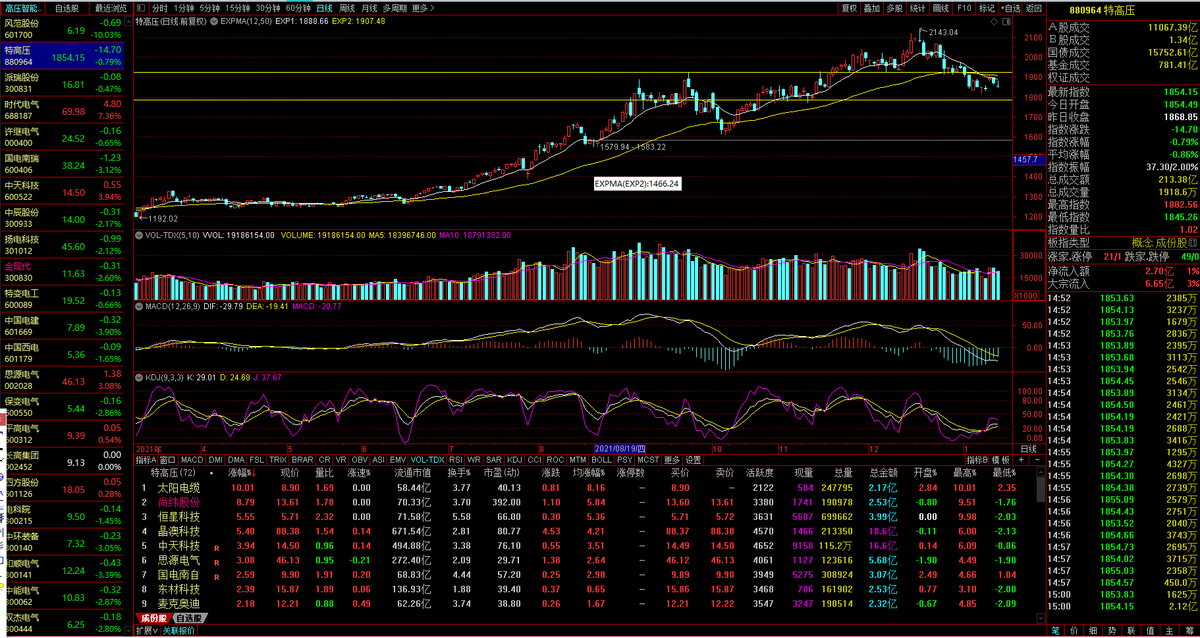Click 复权 button in top toolbar
Image resolution: width=1200 pixels, height=638 pixels.
click(x=850, y=7)
